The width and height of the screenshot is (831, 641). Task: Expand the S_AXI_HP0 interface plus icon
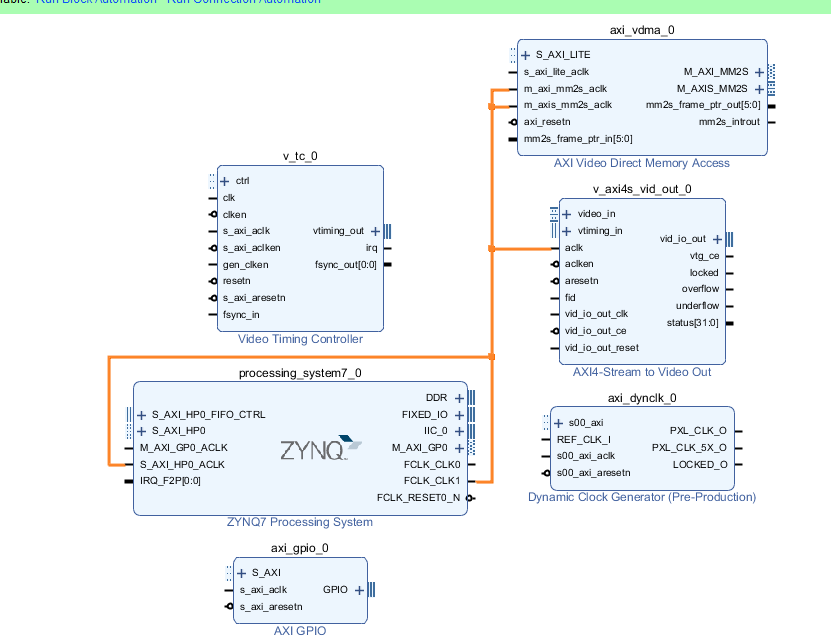(x=142, y=431)
